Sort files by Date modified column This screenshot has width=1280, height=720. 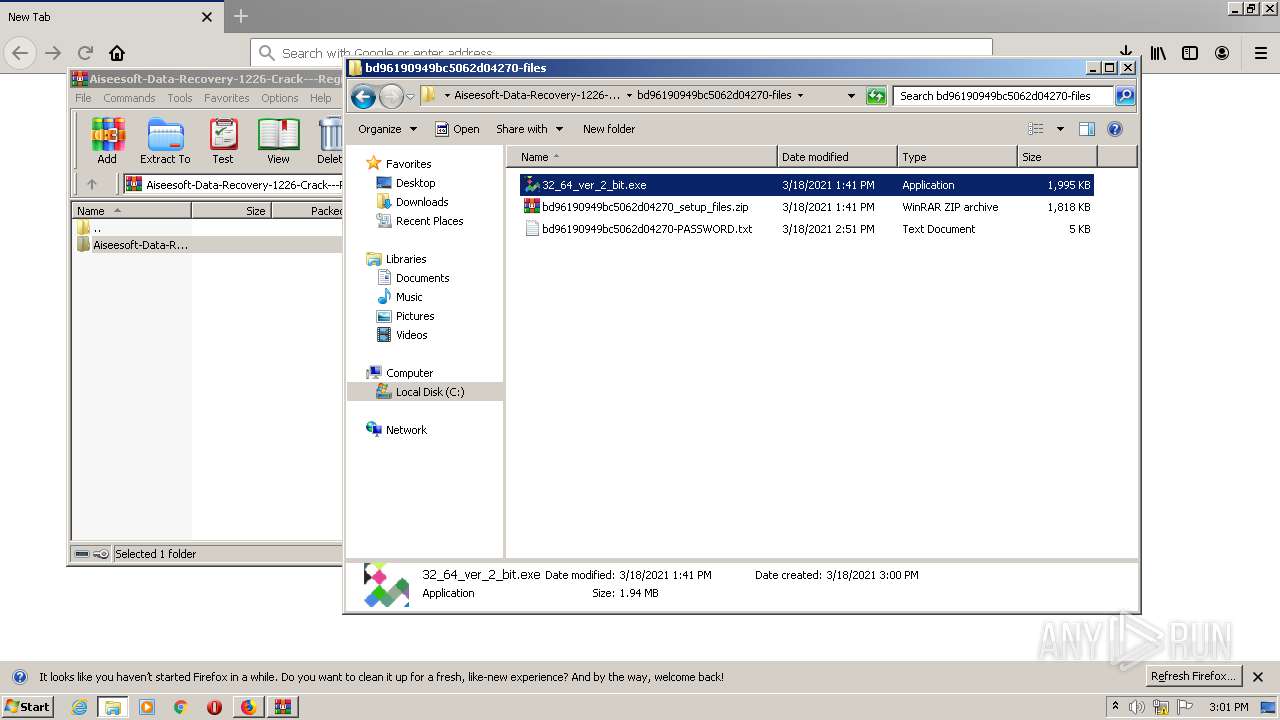[x=836, y=157]
